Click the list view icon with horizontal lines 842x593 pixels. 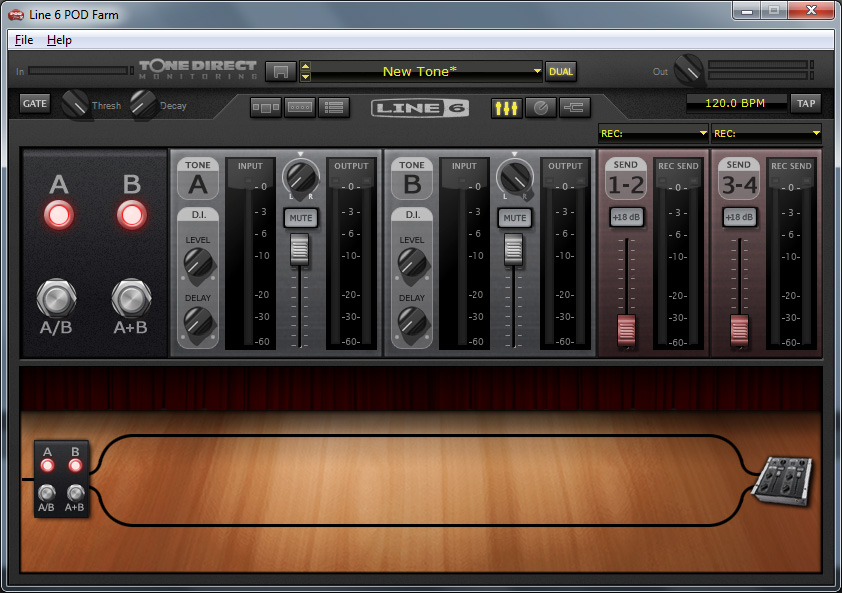tap(334, 107)
